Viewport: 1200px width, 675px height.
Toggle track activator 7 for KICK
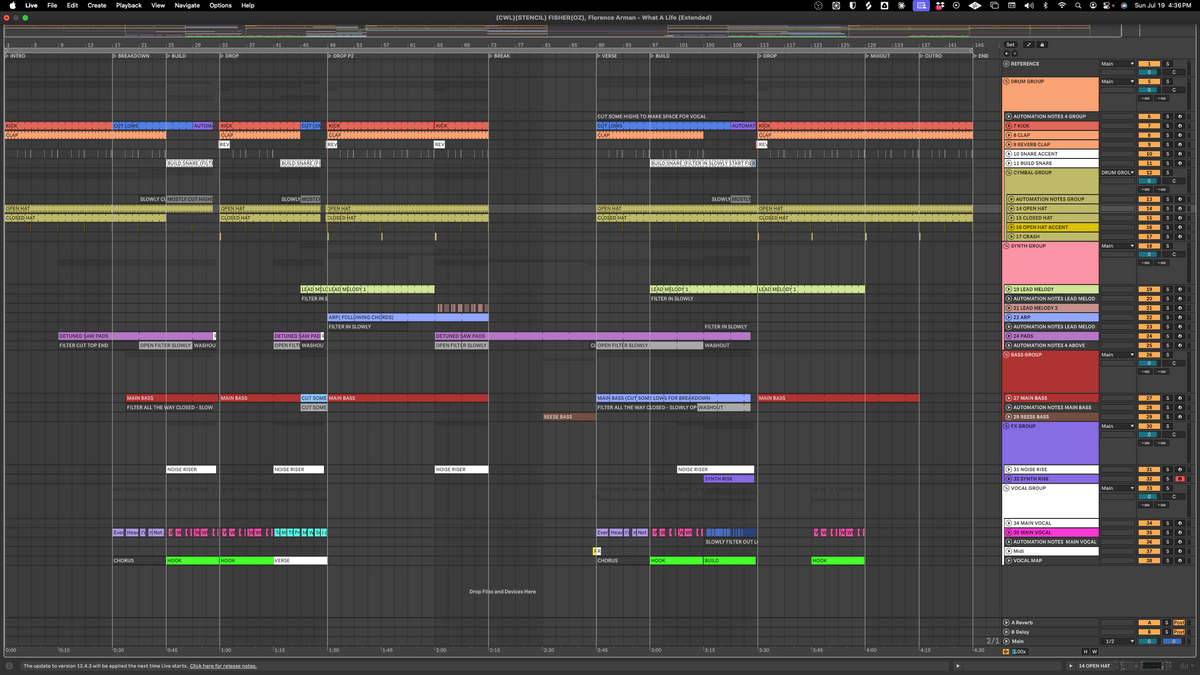(x=1149, y=126)
